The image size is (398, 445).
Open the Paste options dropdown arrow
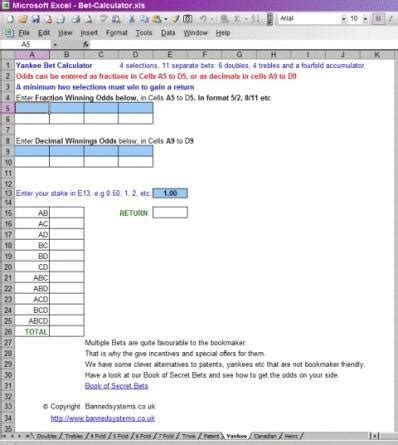click(x=165, y=19)
